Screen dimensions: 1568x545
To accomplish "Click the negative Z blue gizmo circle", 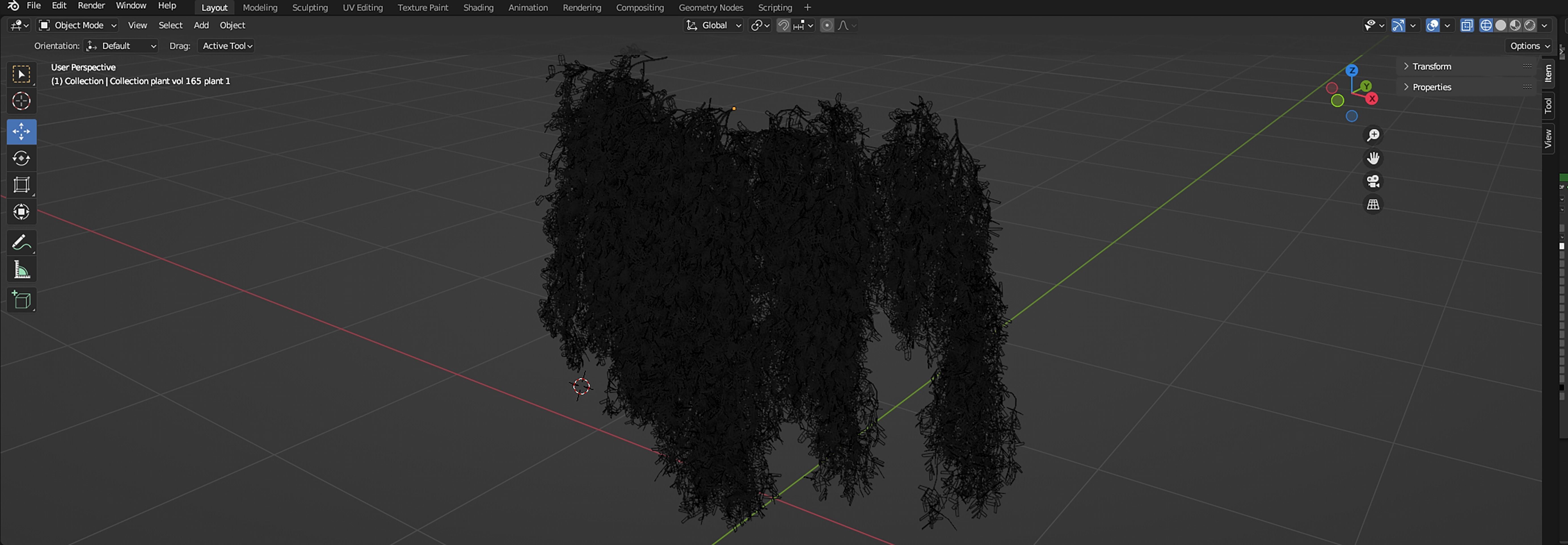I will coord(1352,116).
